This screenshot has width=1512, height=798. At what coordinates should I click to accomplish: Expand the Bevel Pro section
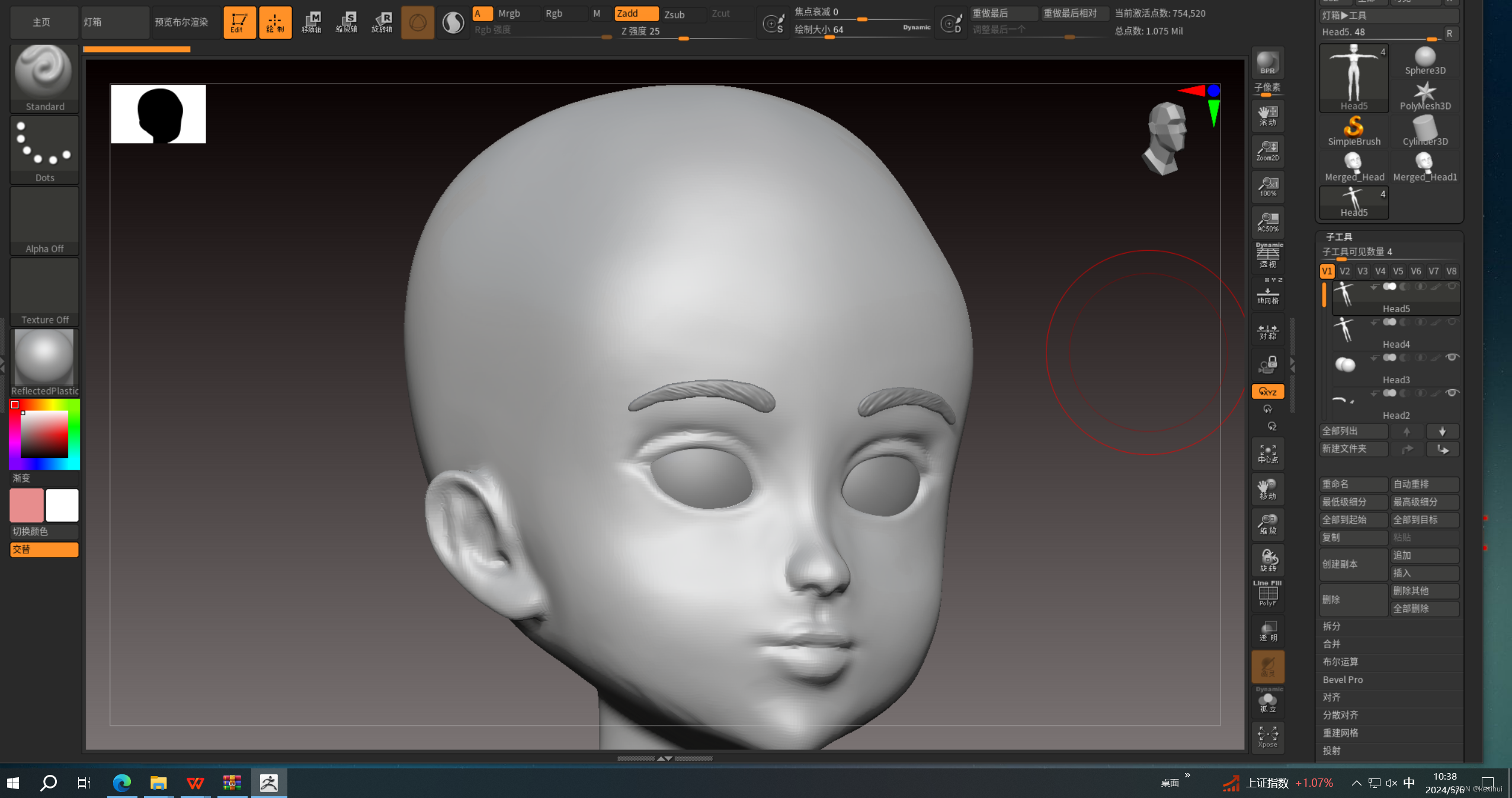(x=1343, y=680)
